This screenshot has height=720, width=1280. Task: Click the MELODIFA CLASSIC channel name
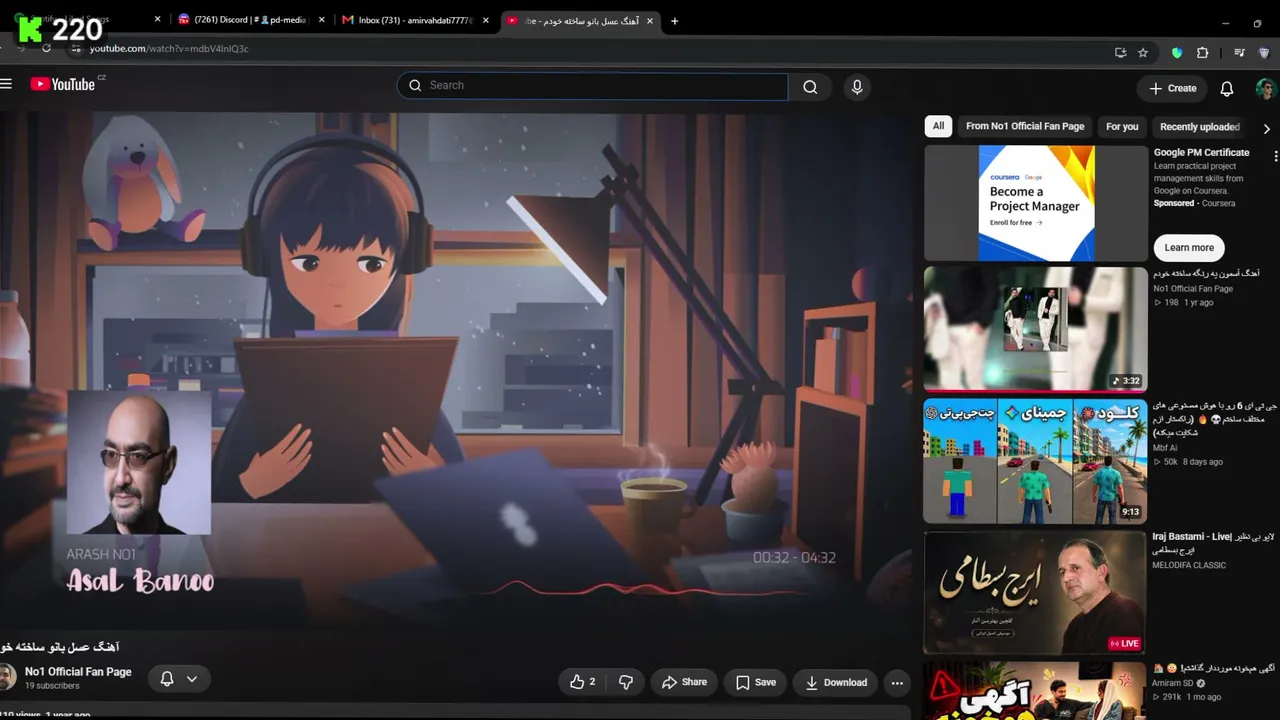click(x=1189, y=565)
